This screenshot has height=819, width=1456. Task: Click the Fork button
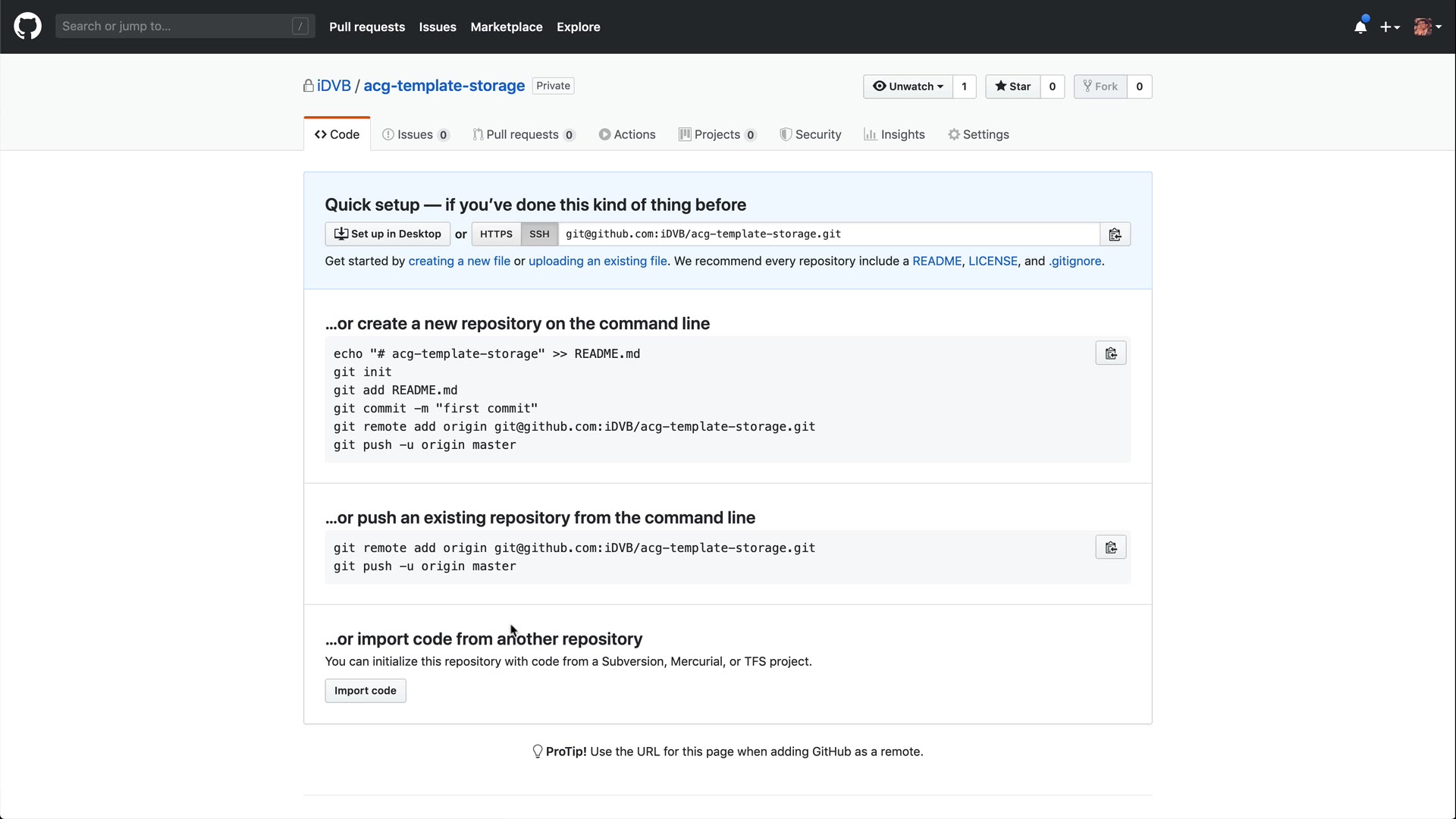(x=1100, y=86)
